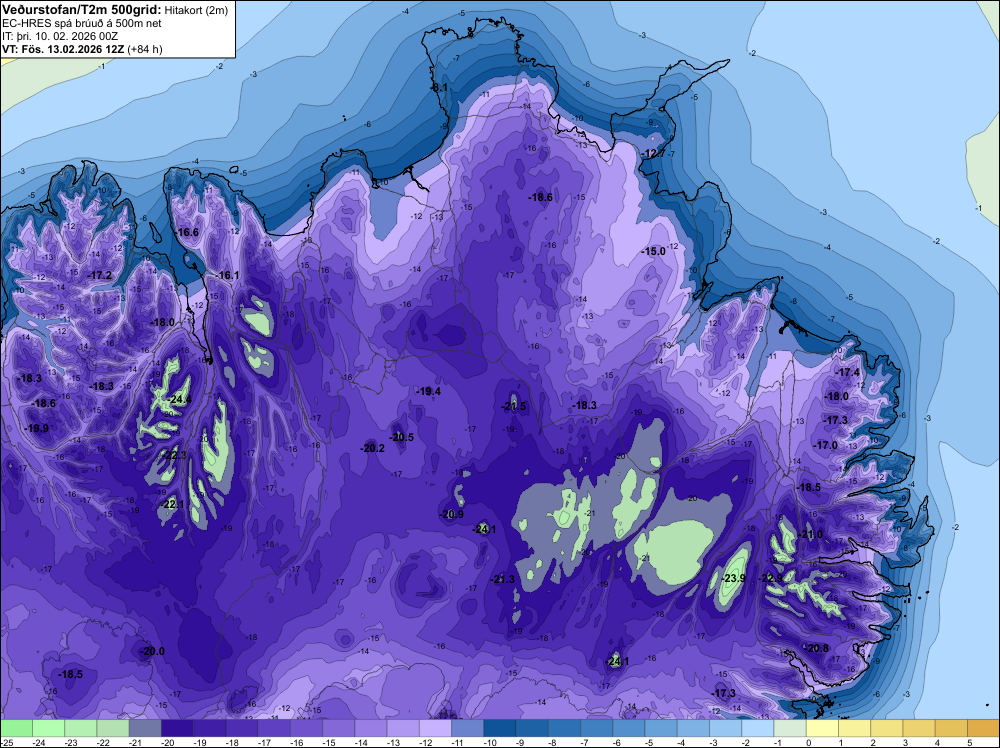This screenshot has height=748, width=1000.
Task: Click the -20.0 temperature value
Action: (152, 652)
